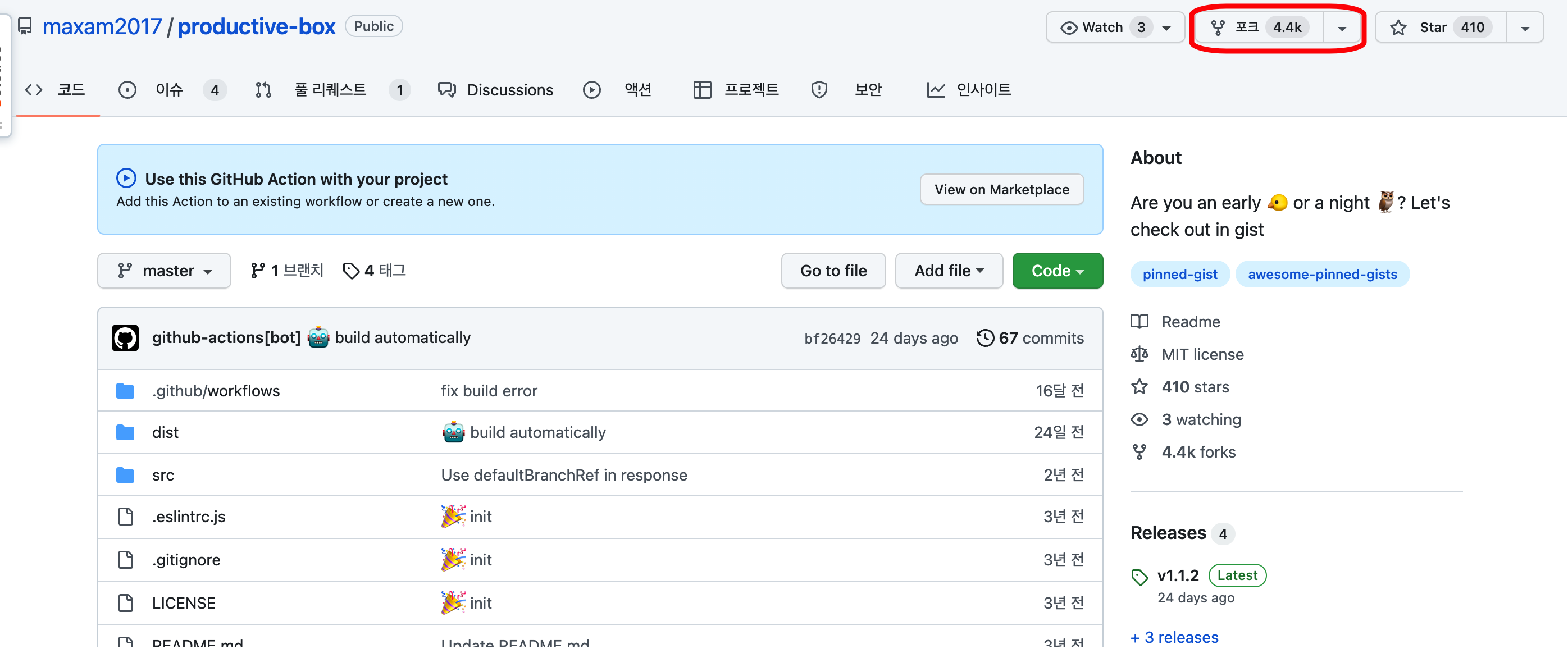
Task: Open the star list dropdown arrow
Action: click(x=1525, y=28)
